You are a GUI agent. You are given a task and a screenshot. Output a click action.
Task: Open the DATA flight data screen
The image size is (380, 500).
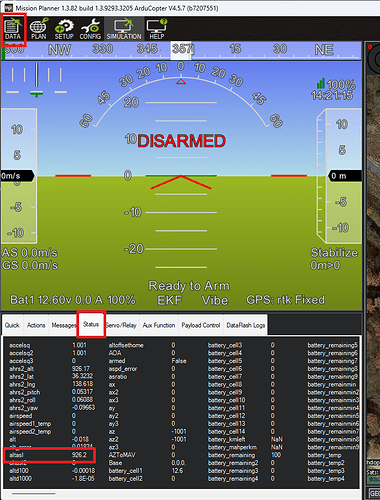point(13,29)
